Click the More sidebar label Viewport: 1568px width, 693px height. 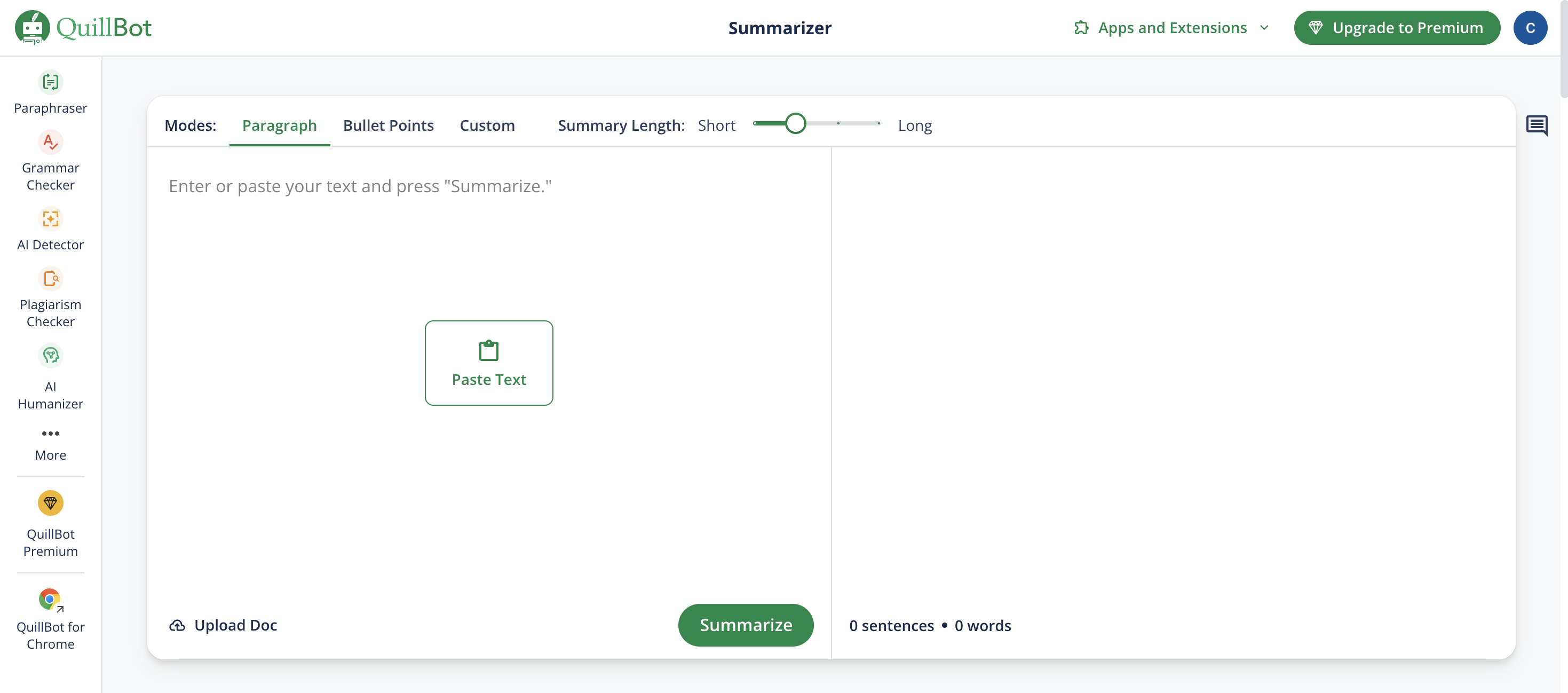[x=51, y=455]
